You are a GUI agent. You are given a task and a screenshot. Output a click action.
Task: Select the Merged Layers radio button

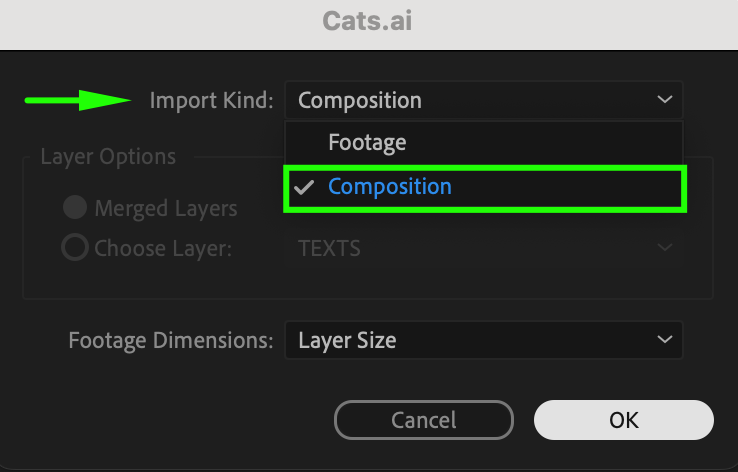[74, 208]
